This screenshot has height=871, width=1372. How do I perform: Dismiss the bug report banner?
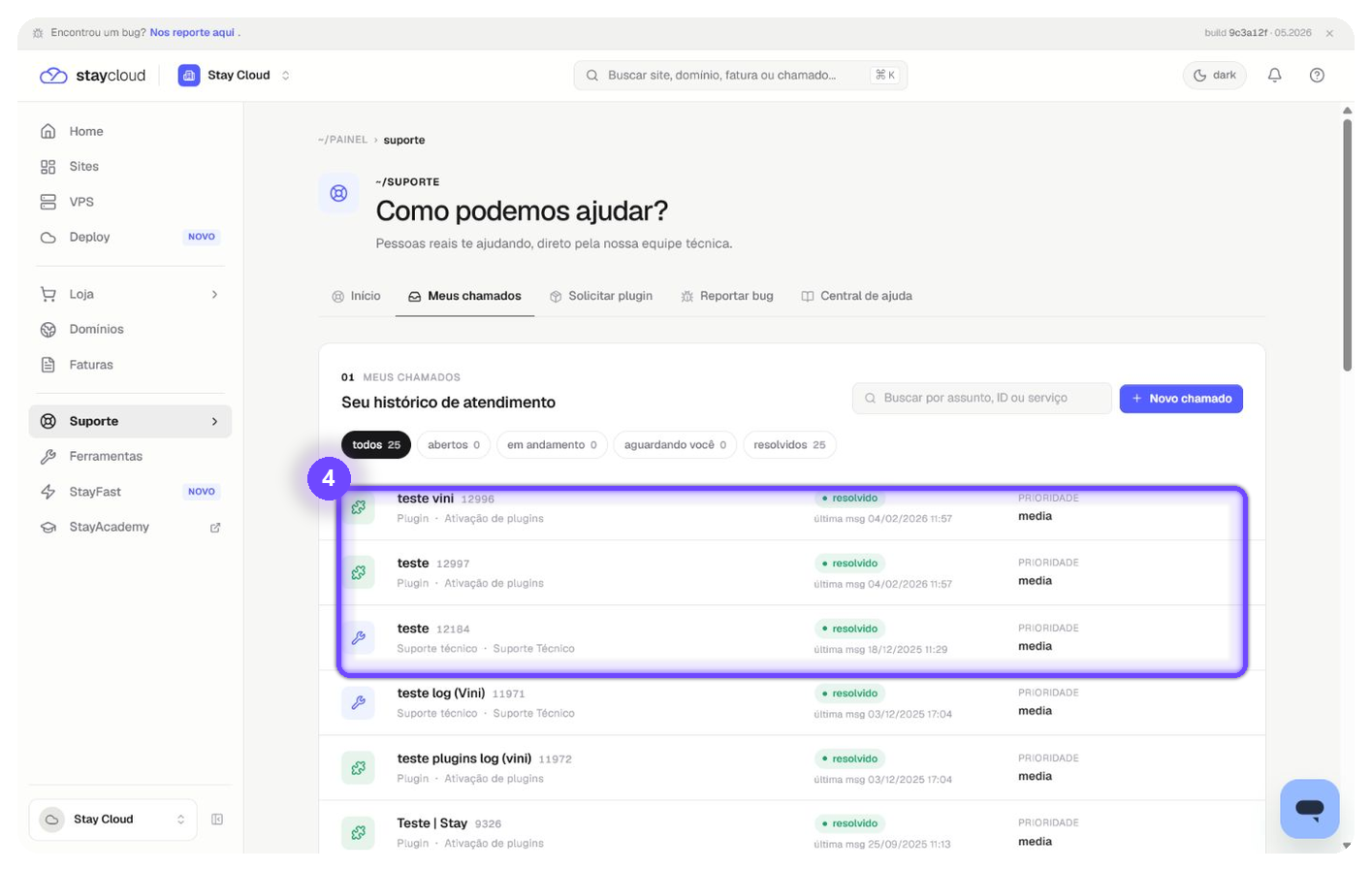(x=1329, y=33)
